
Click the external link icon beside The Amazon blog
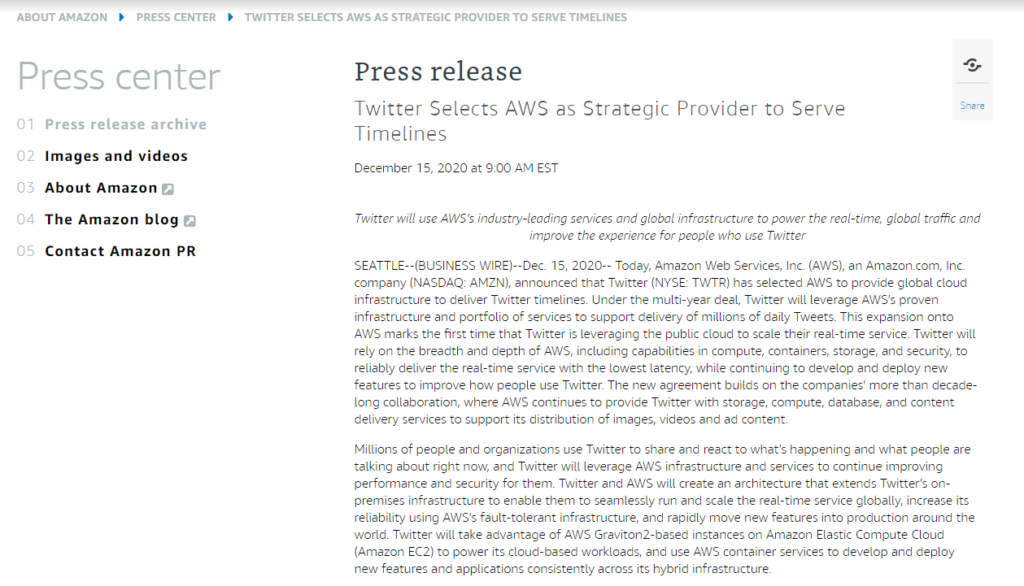[189, 221]
